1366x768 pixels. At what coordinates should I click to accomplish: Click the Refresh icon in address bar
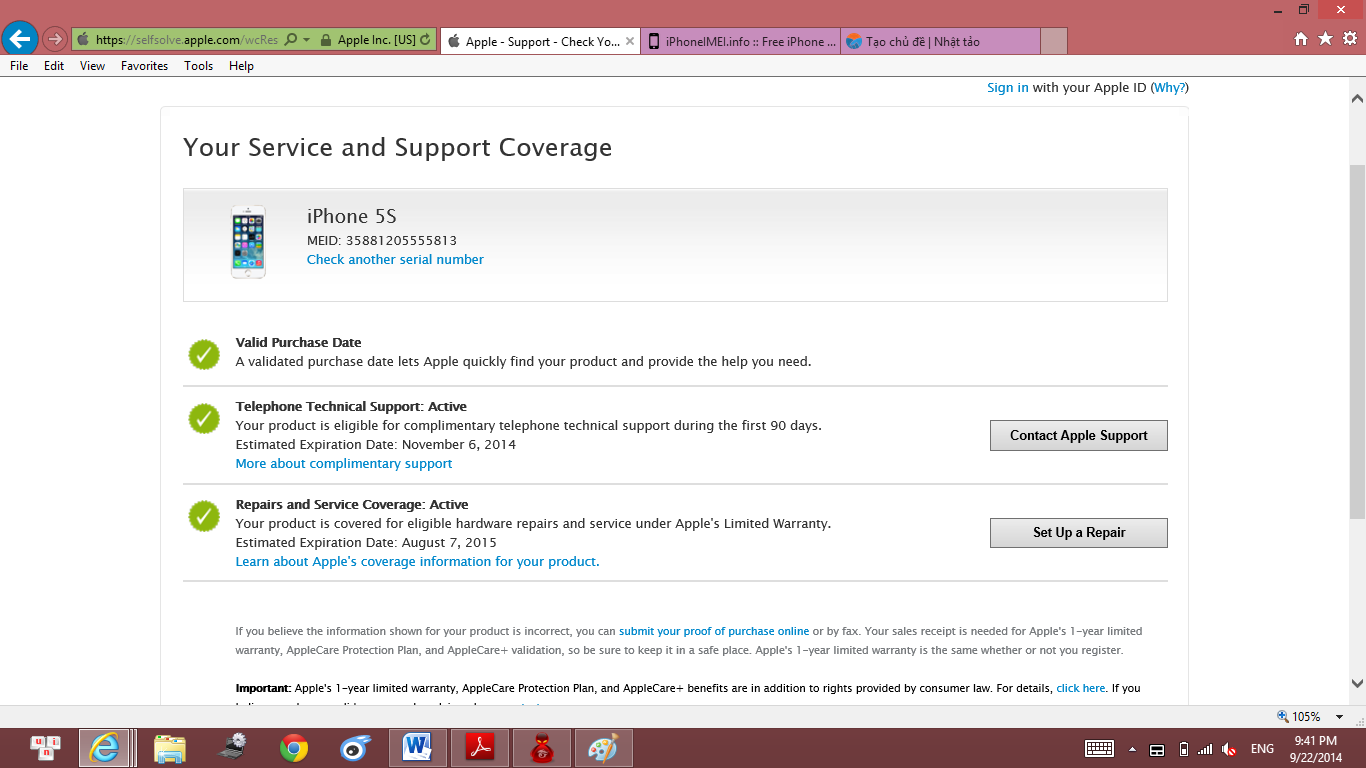[426, 40]
